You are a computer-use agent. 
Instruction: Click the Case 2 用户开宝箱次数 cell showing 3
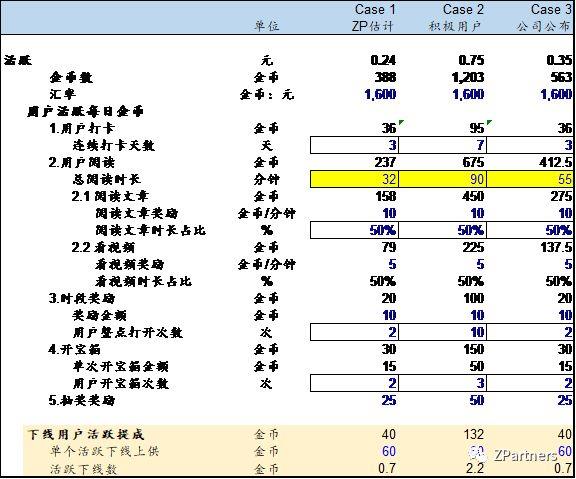(x=442, y=383)
